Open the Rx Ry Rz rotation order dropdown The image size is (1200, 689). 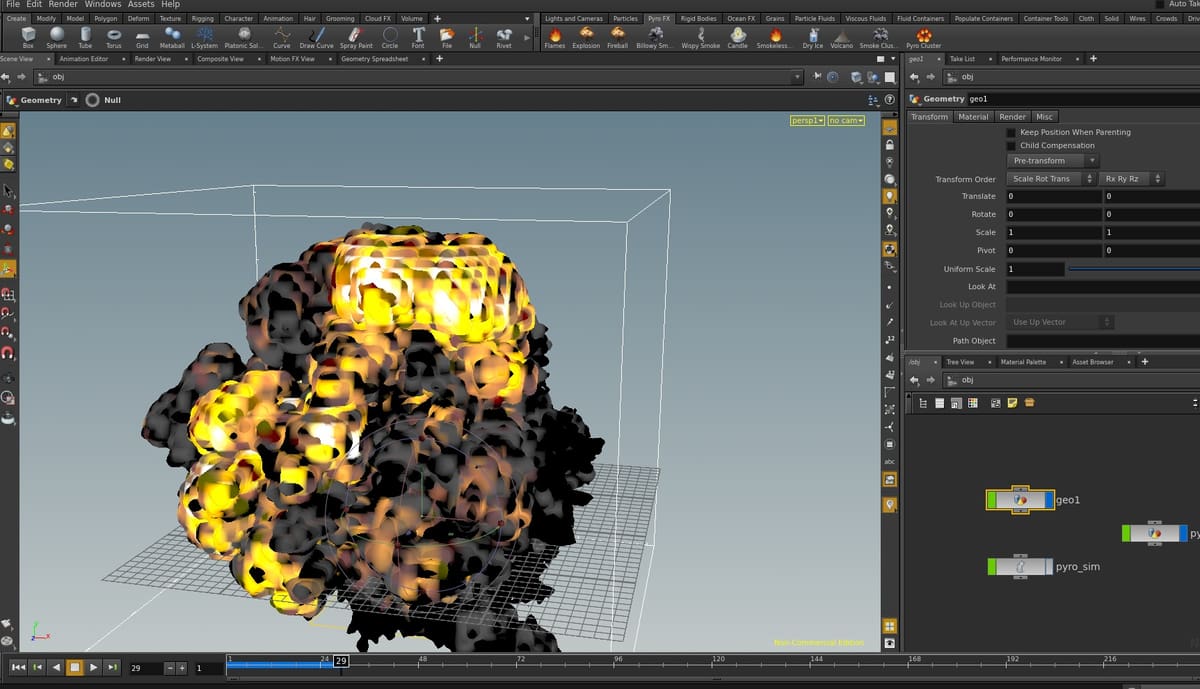click(x=1132, y=179)
